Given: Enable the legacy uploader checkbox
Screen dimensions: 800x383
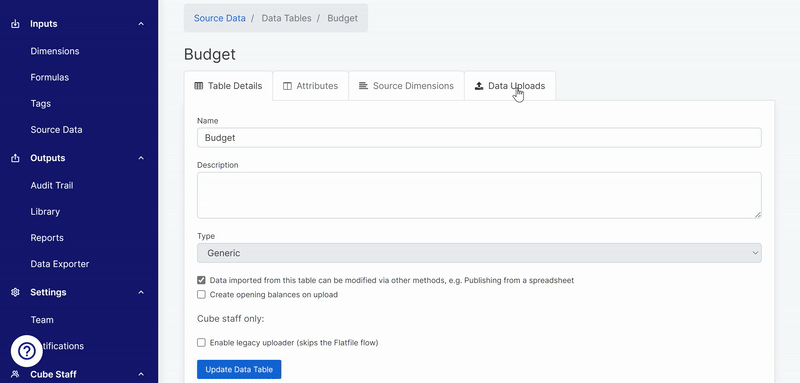Looking at the screenshot, I should (x=201, y=342).
